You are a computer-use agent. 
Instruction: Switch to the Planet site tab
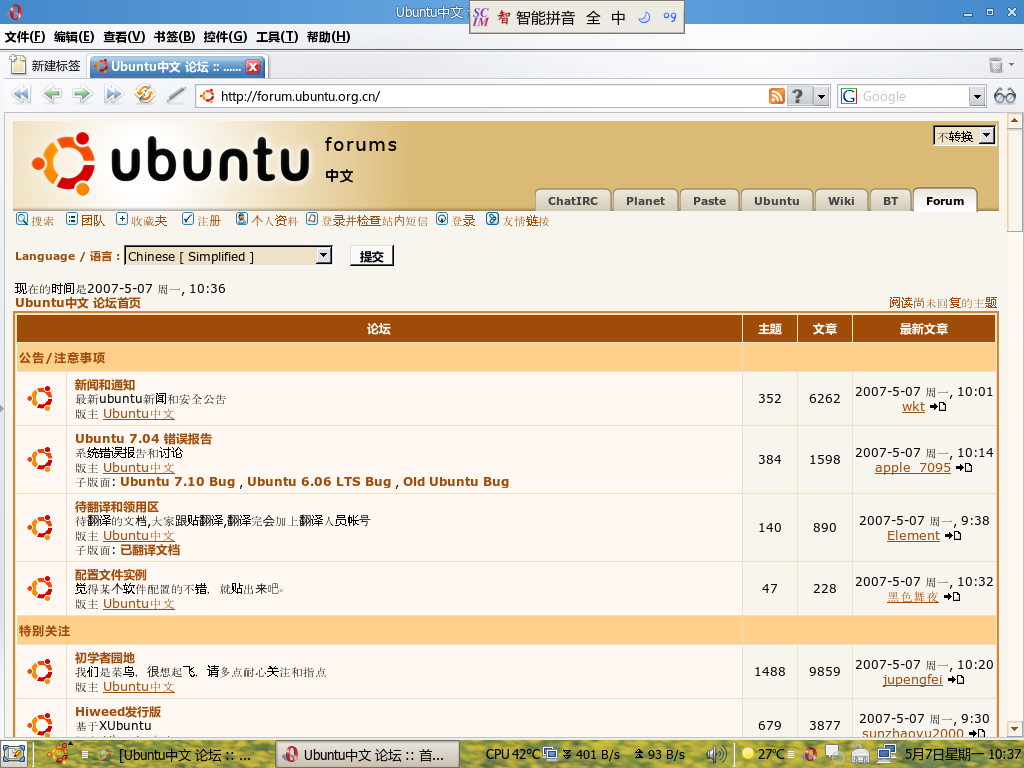[645, 200]
